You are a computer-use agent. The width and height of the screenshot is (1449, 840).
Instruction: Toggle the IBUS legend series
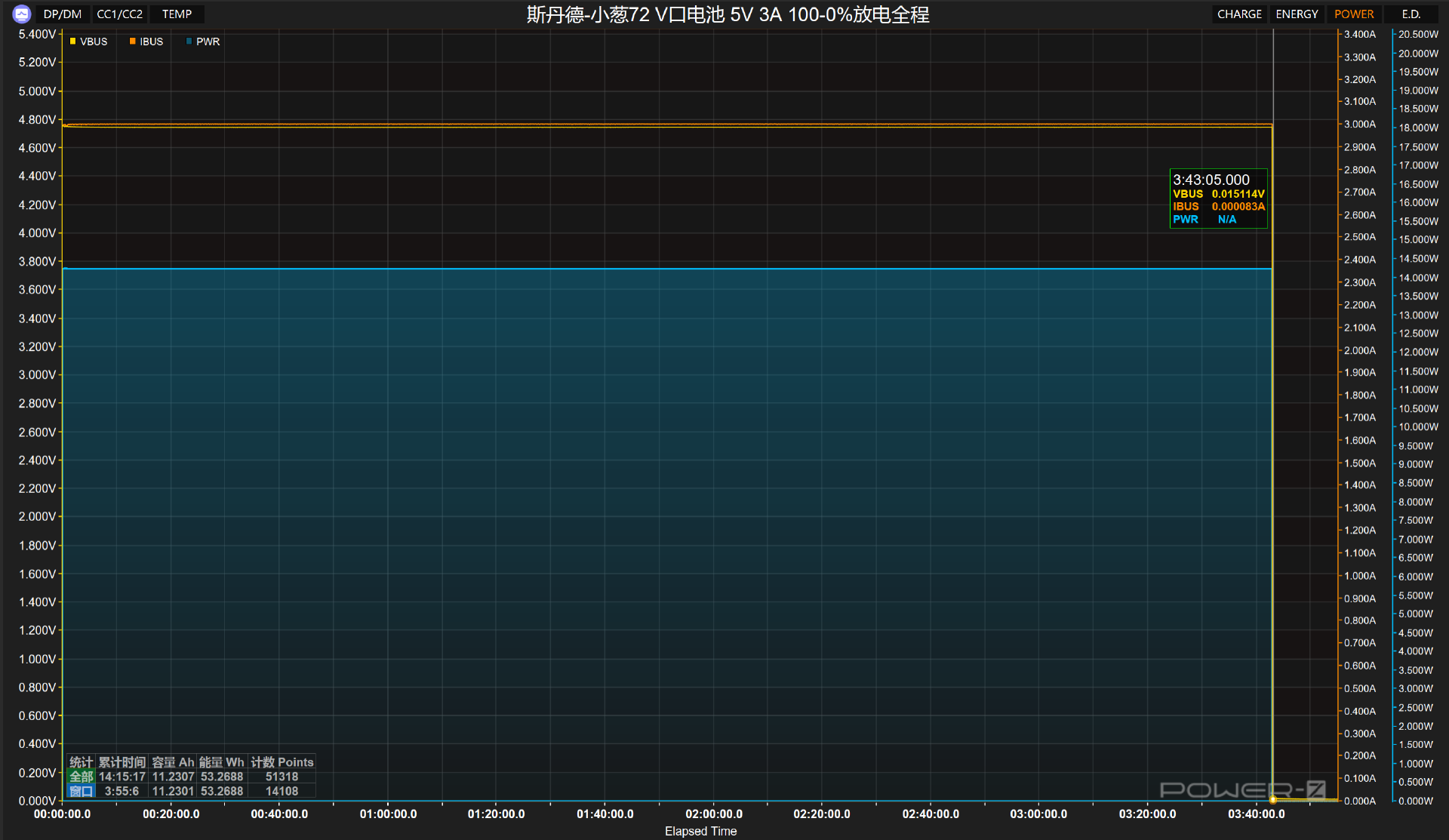[x=146, y=42]
